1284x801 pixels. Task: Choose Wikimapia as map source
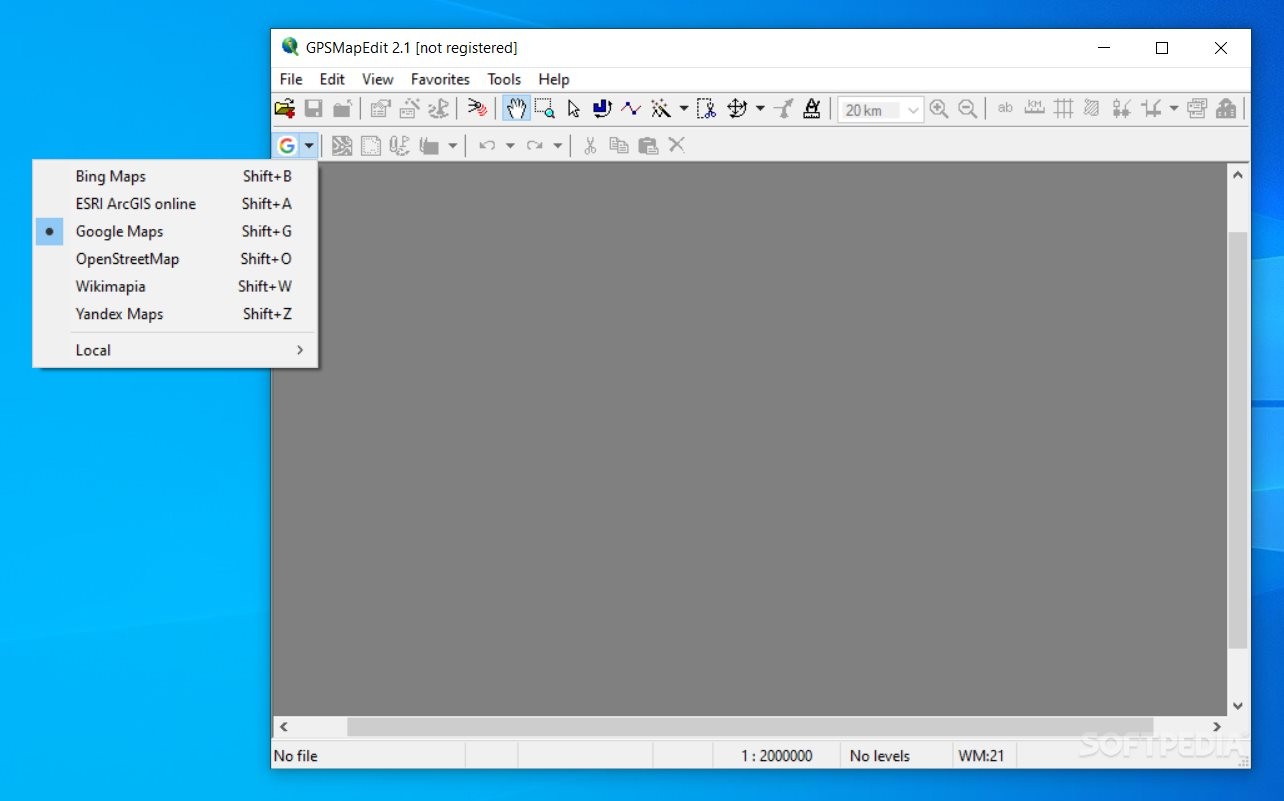pos(175,286)
